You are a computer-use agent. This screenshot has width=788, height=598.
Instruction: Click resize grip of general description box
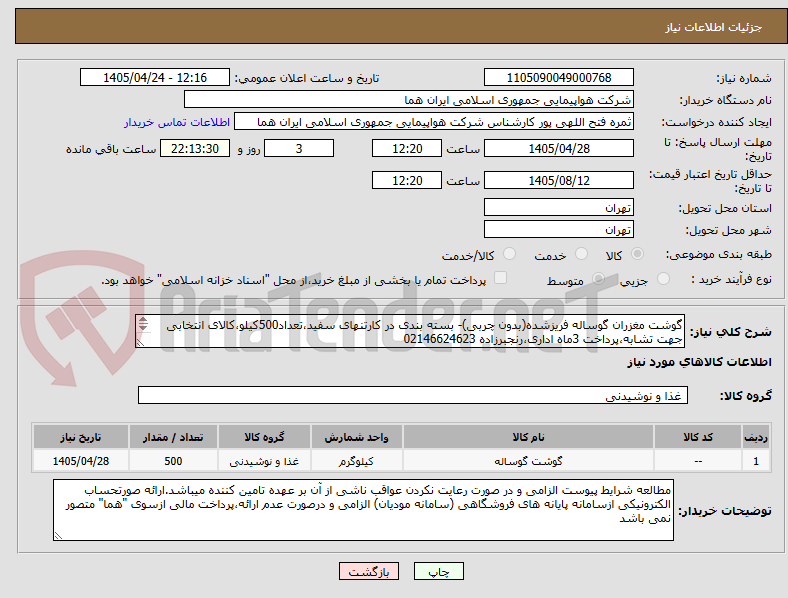click(140, 343)
